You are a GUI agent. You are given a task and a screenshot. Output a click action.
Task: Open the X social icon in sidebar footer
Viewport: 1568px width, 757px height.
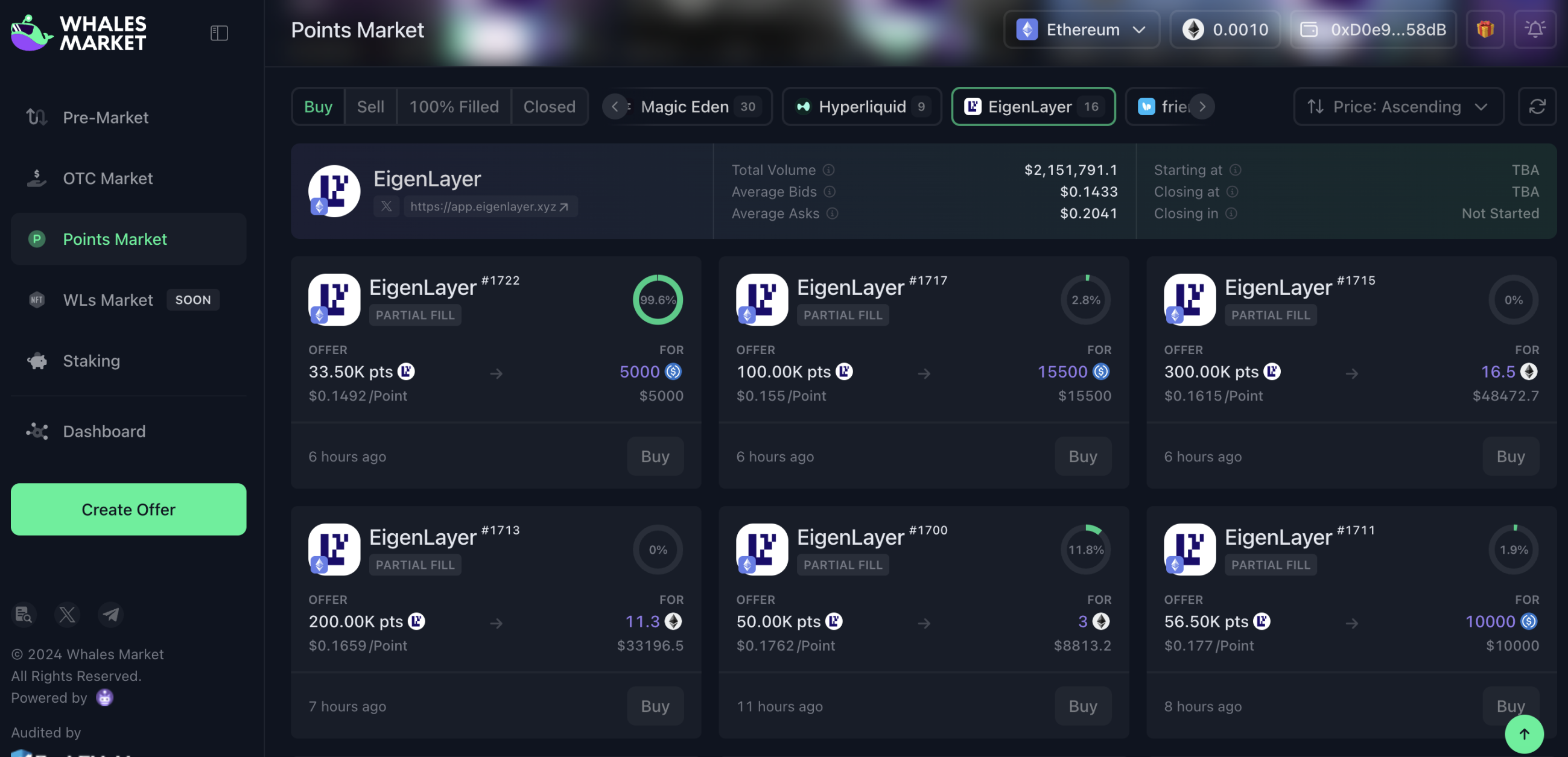[x=67, y=615]
